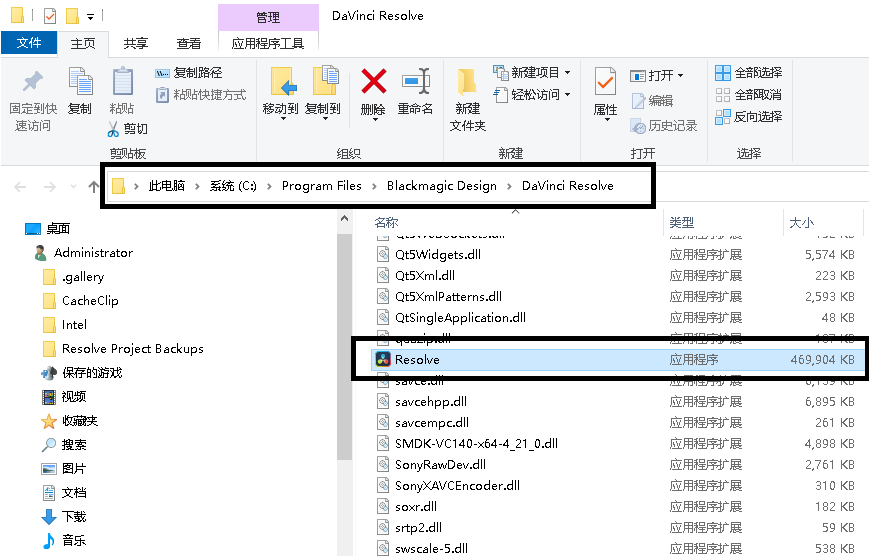Viewport: 869px width, 556px height.
Task: Click Invert selection (反向选择)
Action: 748,117
